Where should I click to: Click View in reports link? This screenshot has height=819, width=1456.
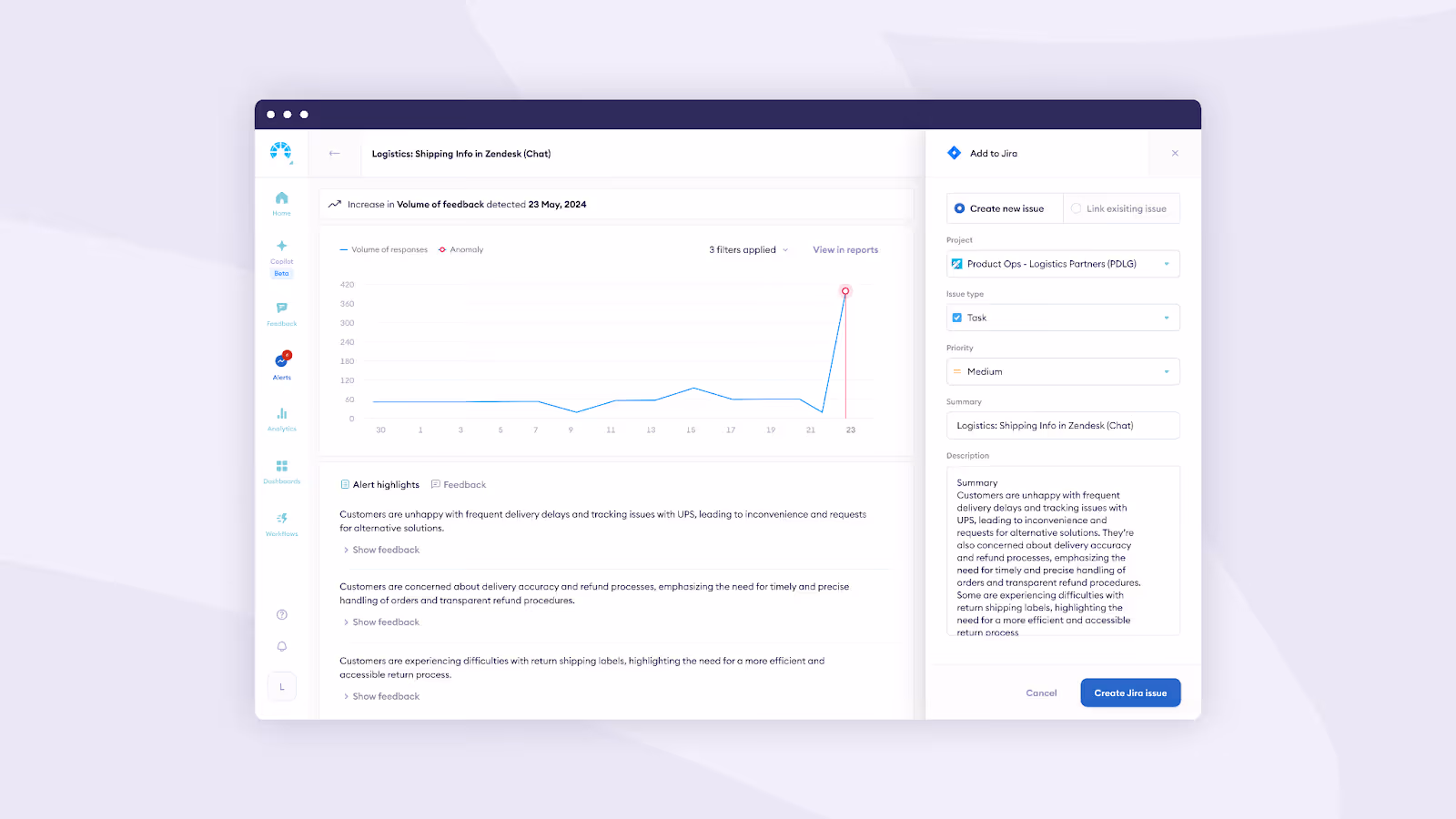(x=845, y=249)
